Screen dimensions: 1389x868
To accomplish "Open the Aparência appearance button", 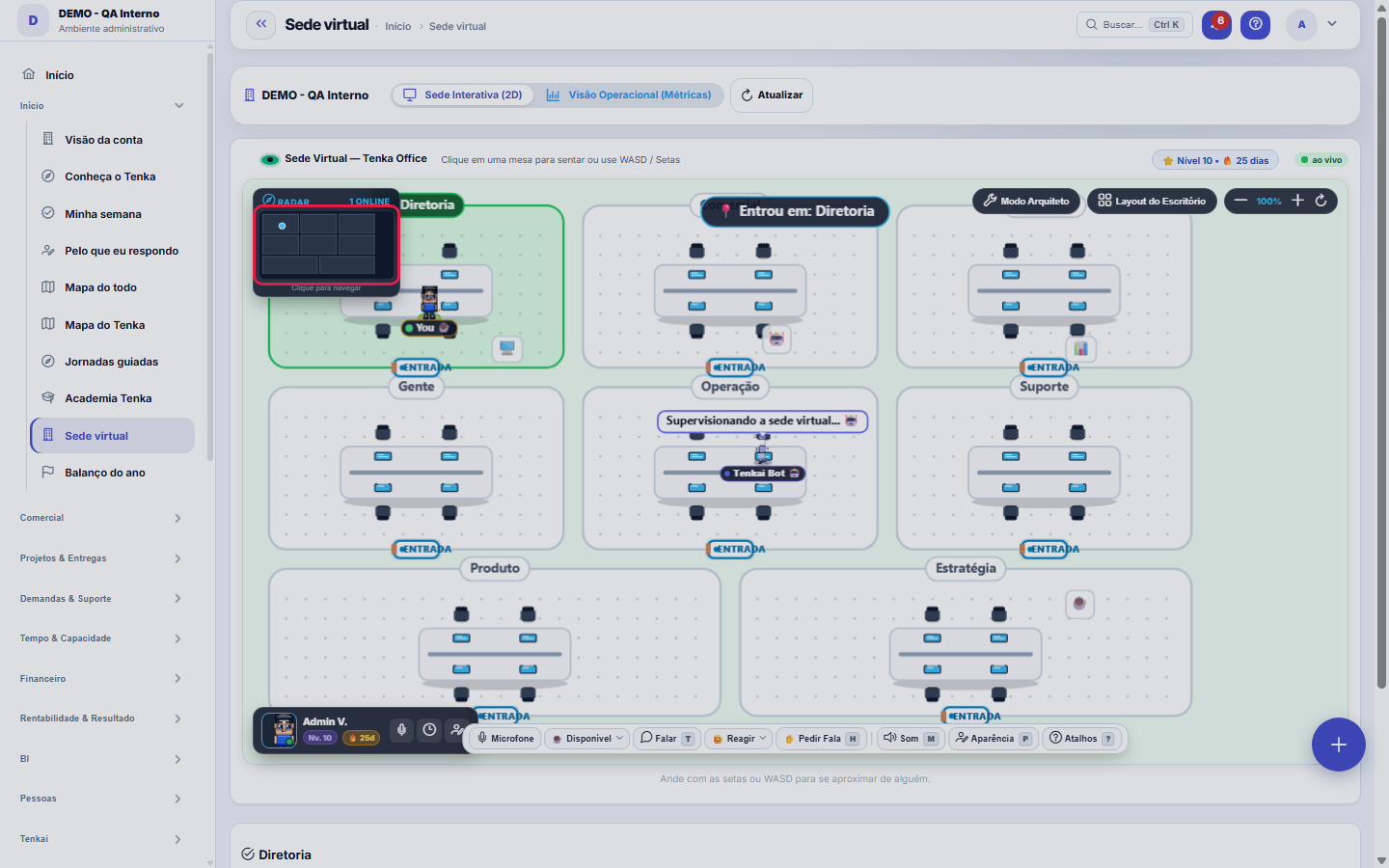I will click(x=993, y=739).
